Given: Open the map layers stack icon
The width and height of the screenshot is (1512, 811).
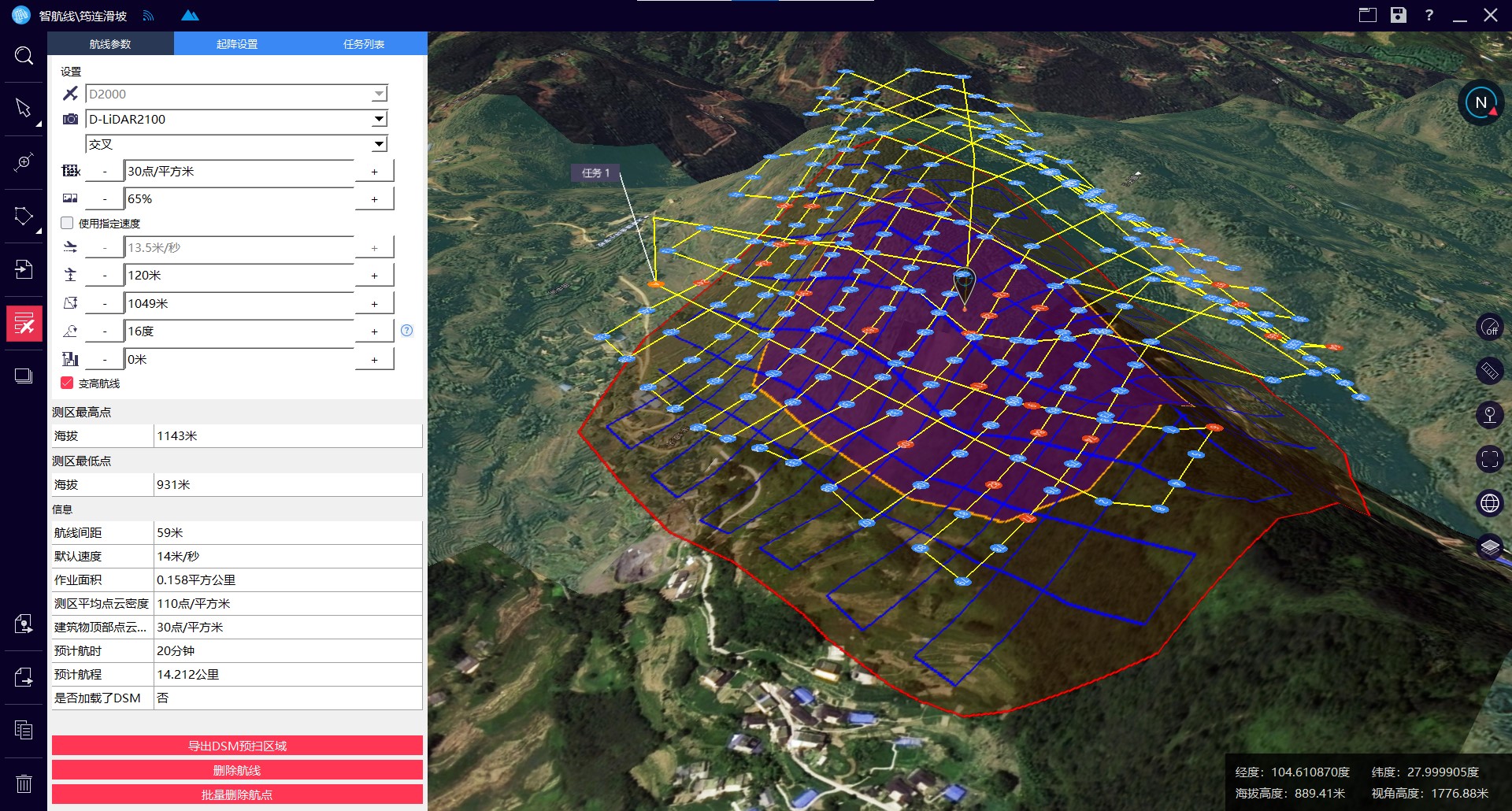Looking at the screenshot, I should 1489,546.
